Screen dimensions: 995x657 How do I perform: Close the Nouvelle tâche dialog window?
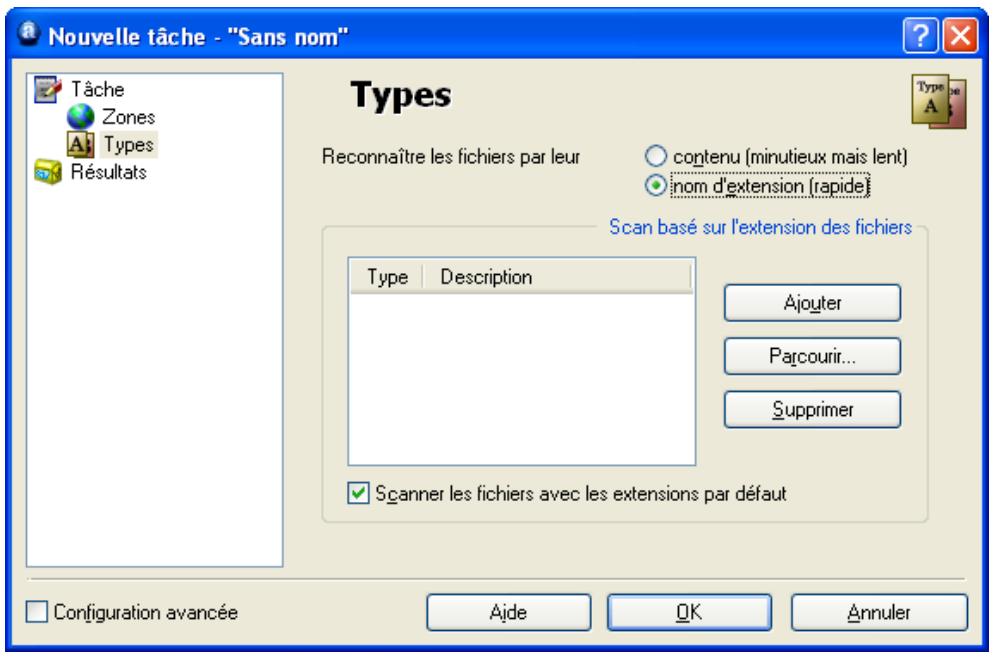pyautogui.click(x=960, y=36)
